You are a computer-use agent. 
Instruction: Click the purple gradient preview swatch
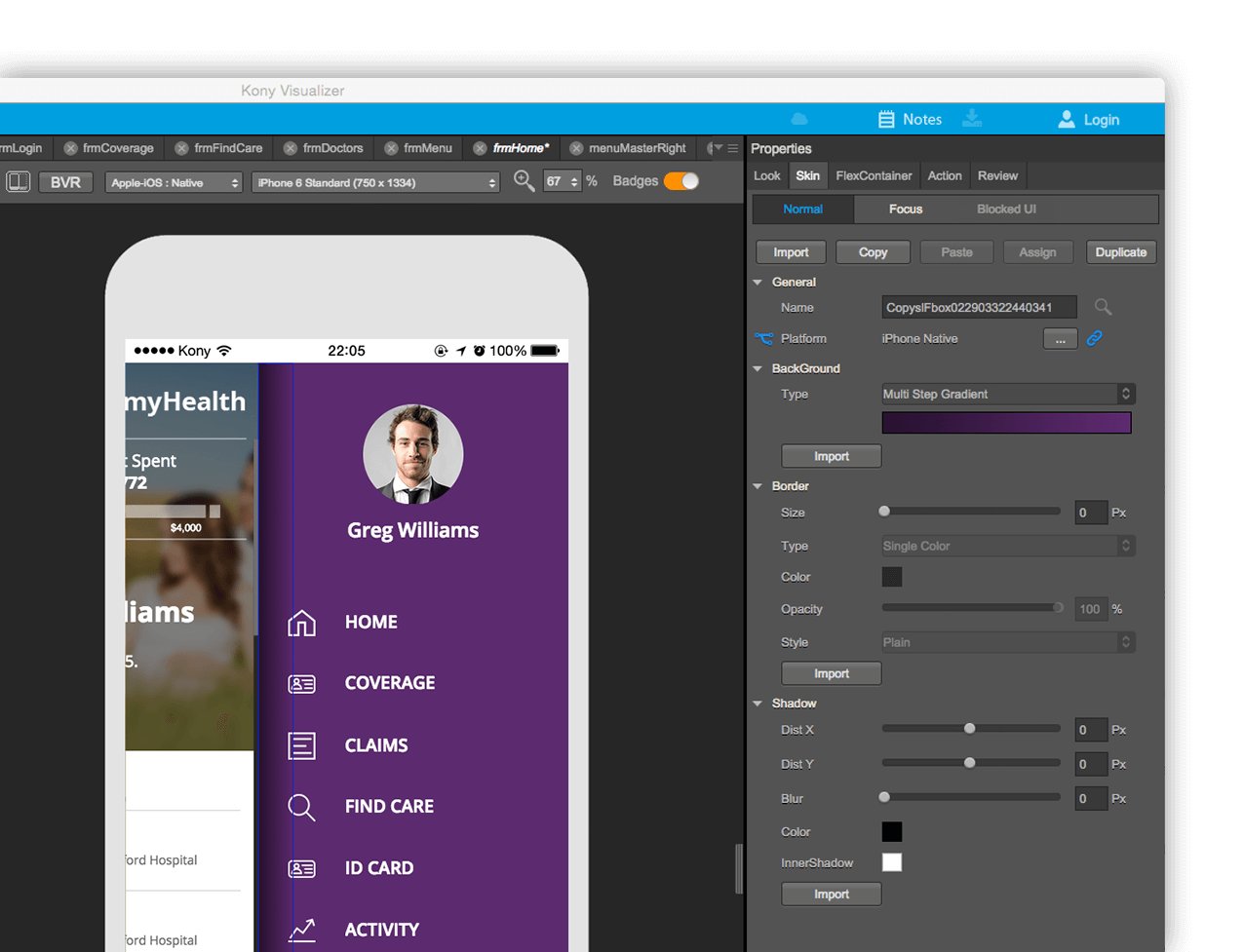coord(1006,422)
